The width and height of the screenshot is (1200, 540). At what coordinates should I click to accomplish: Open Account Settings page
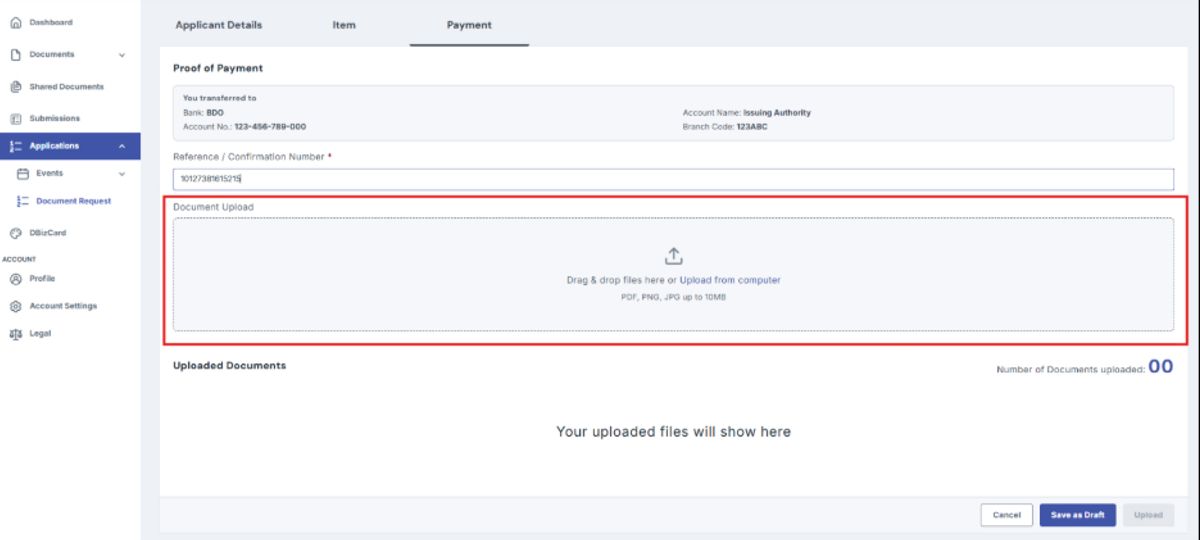[63, 306]
